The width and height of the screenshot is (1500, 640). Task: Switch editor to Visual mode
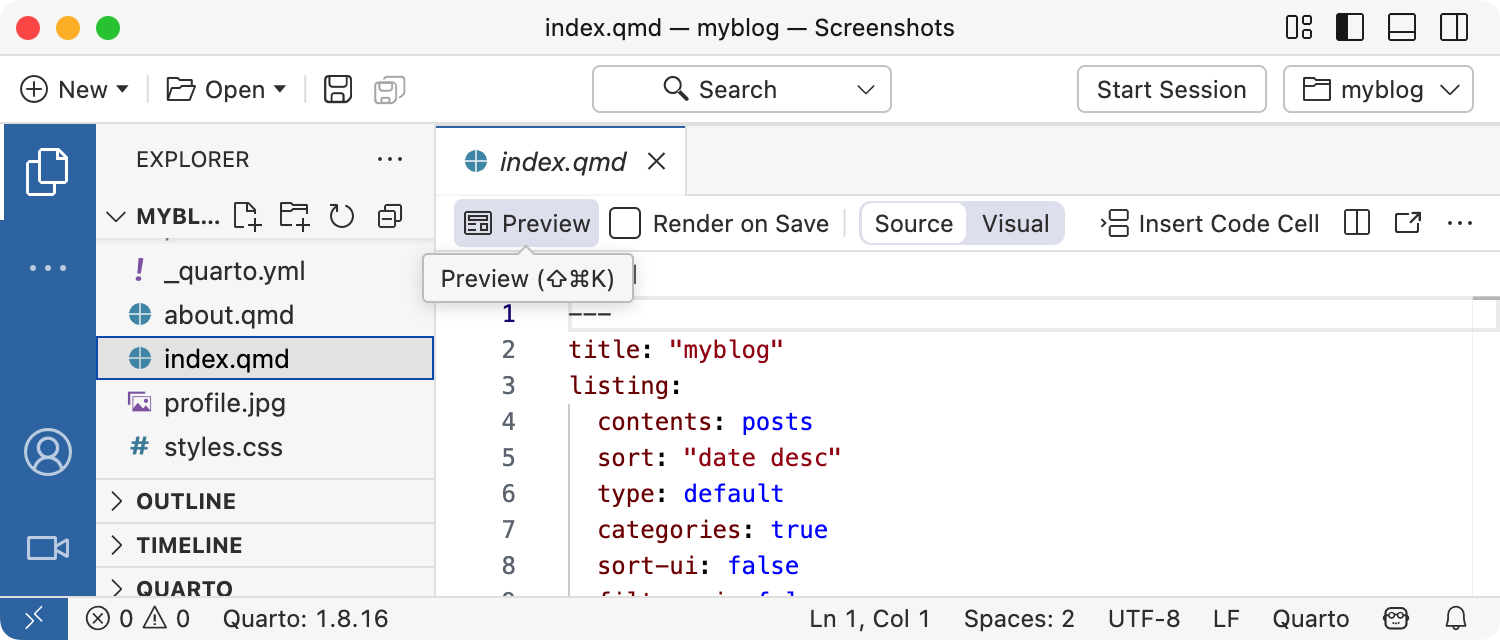1015,223
